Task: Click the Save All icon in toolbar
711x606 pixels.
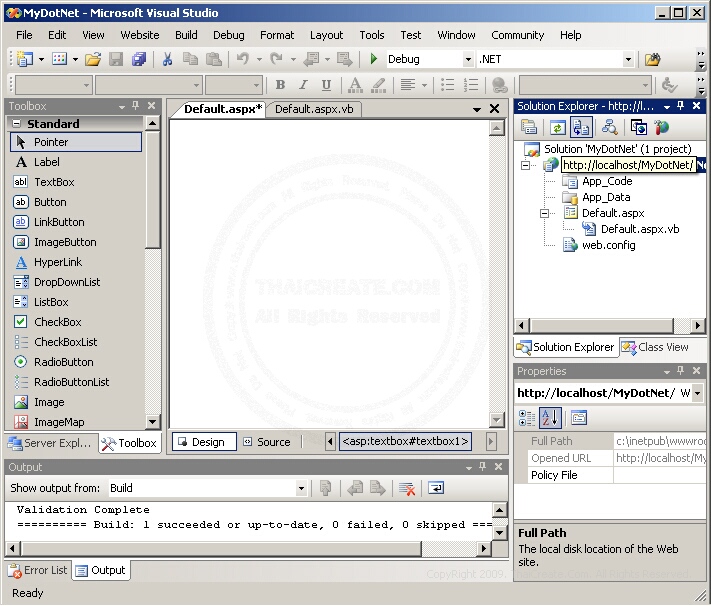Action: coord(139,59)
